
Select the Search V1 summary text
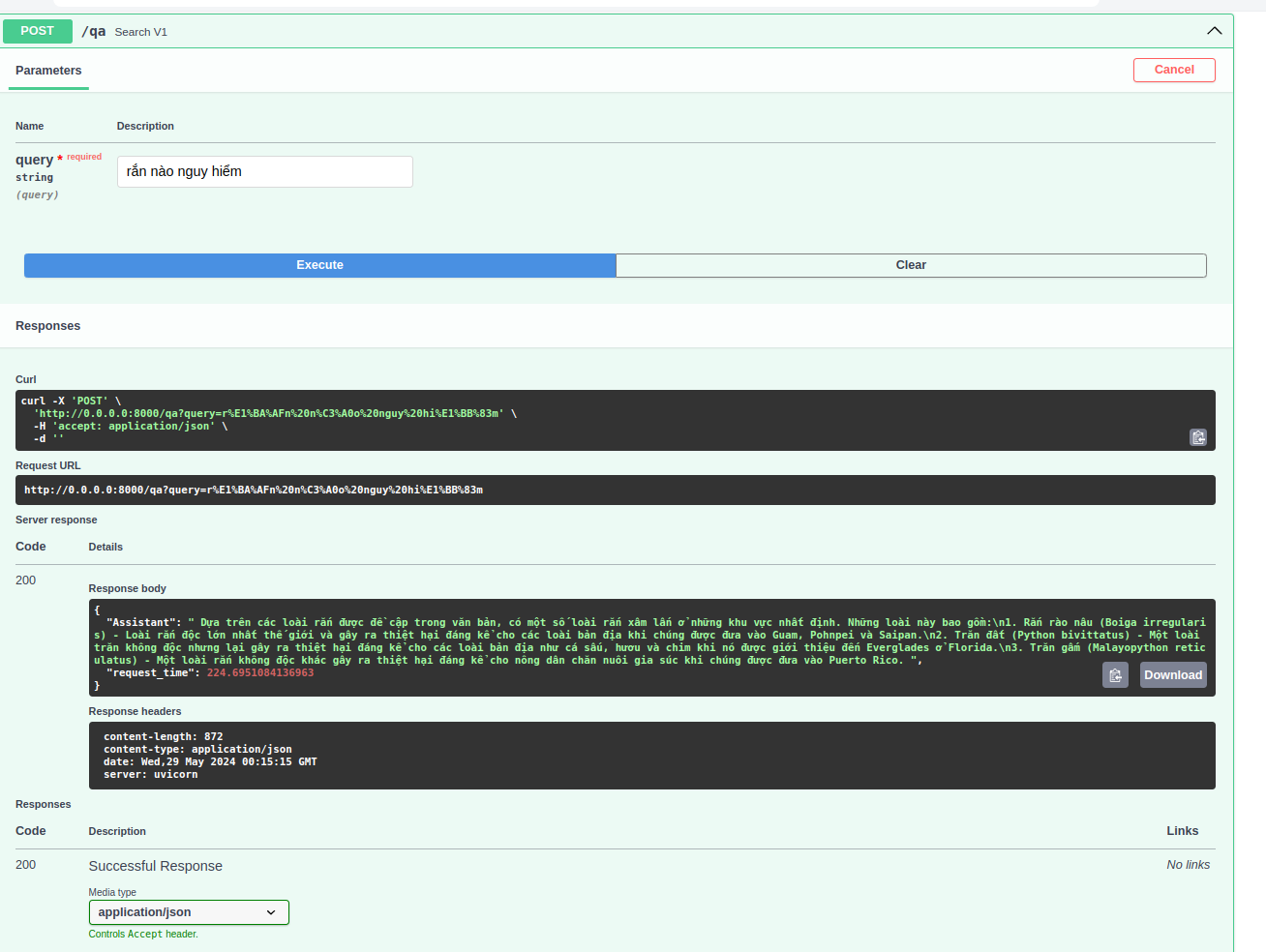[x=141, y=32]
